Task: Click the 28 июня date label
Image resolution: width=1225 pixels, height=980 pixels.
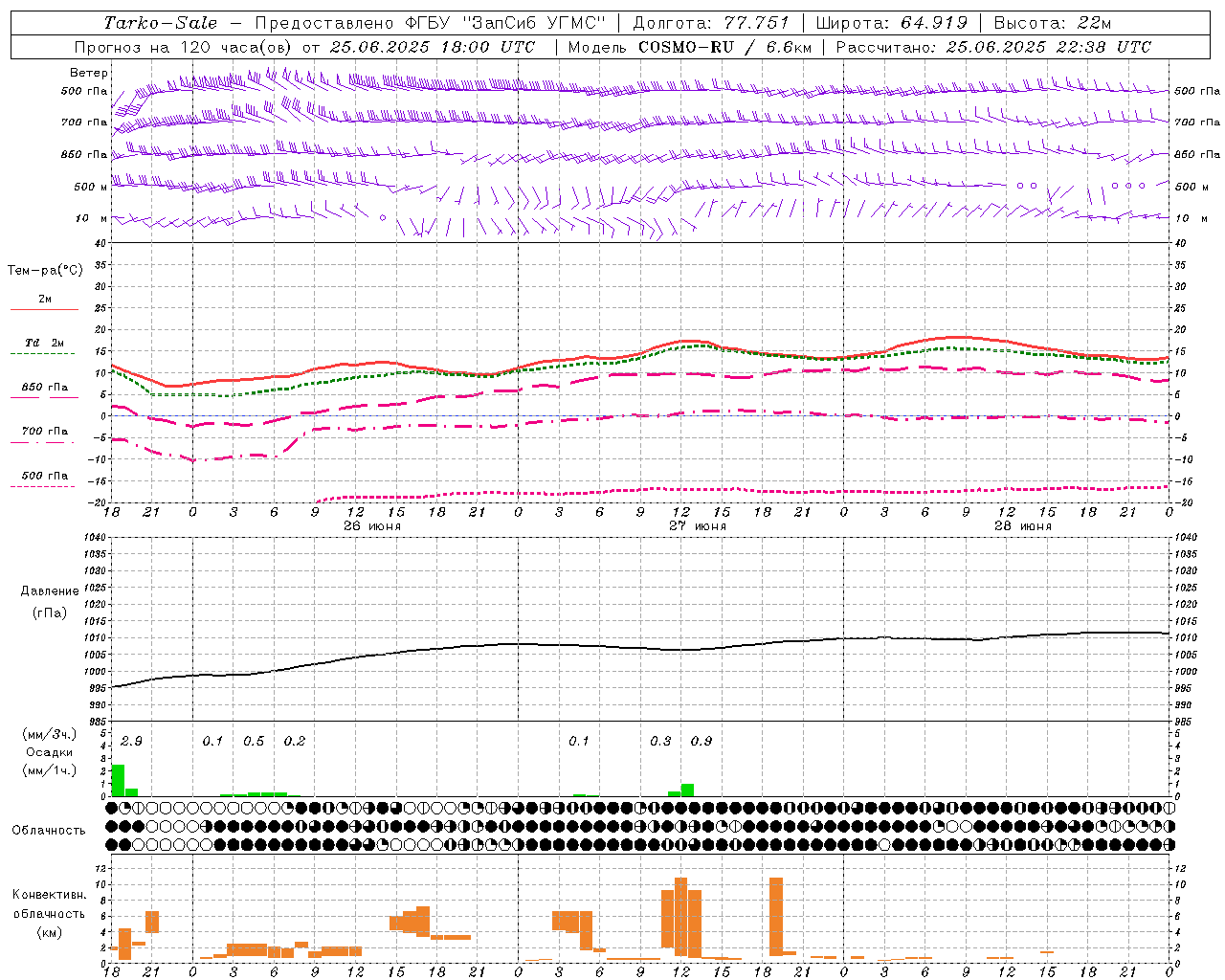Action: [1023, 526]
